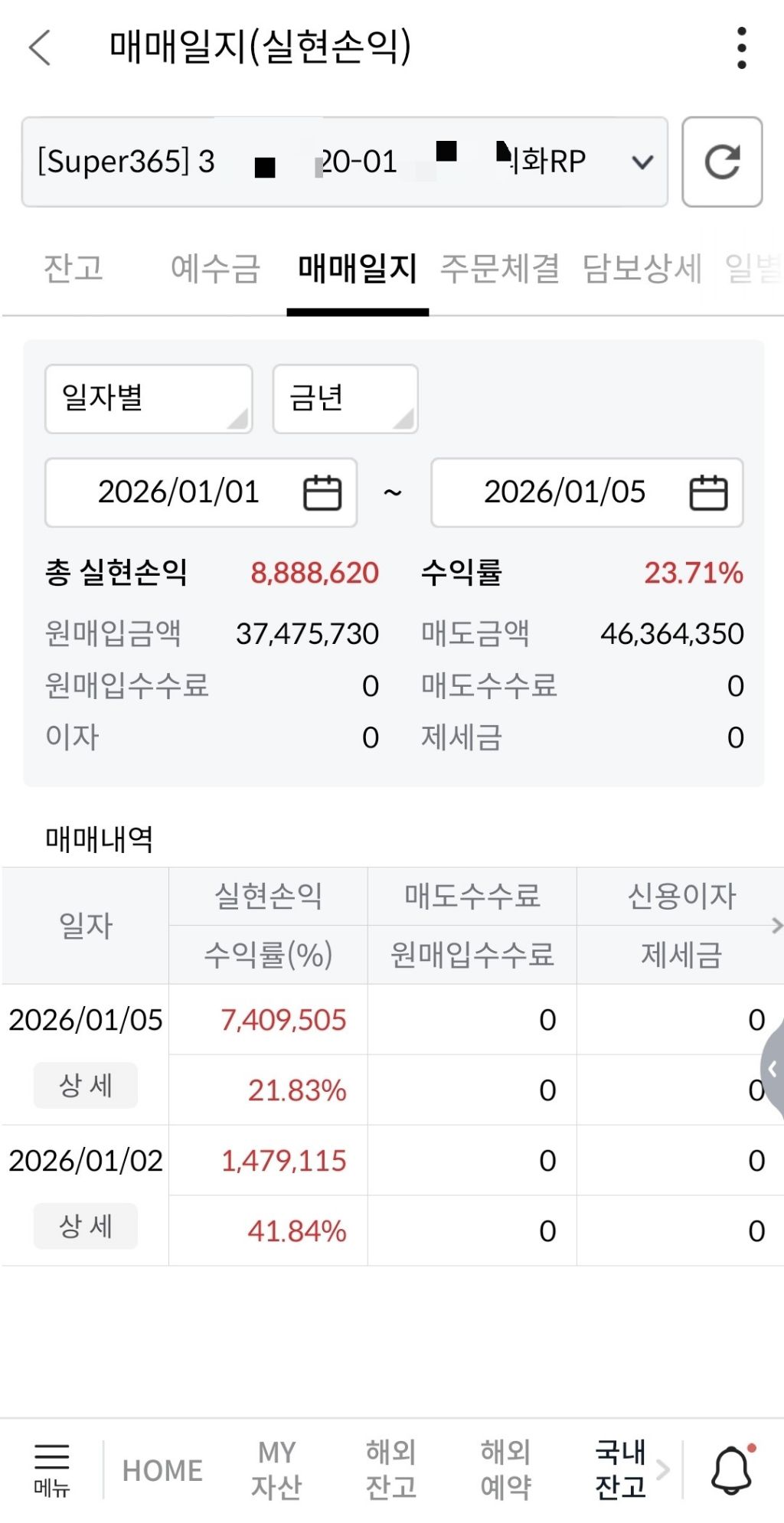Image resolution: width=784 pixels, height=1523 pixels.
Task: Tap the back arrow icon
Action: [x=40, y=47]
